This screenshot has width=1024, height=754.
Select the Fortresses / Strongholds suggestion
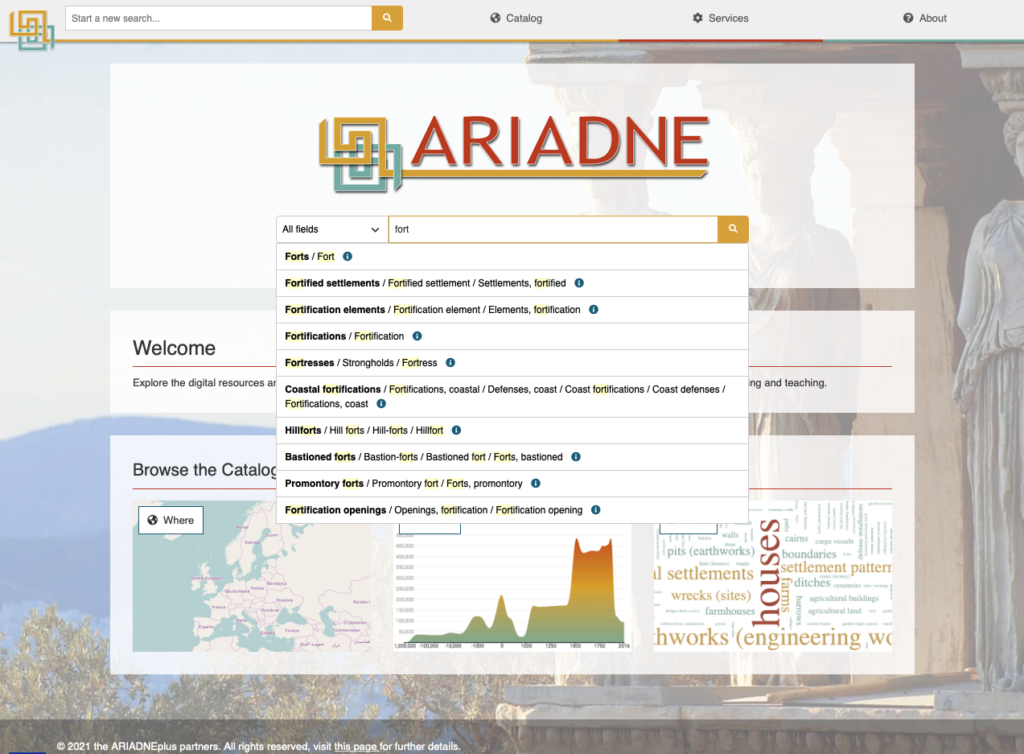[512, 363]
